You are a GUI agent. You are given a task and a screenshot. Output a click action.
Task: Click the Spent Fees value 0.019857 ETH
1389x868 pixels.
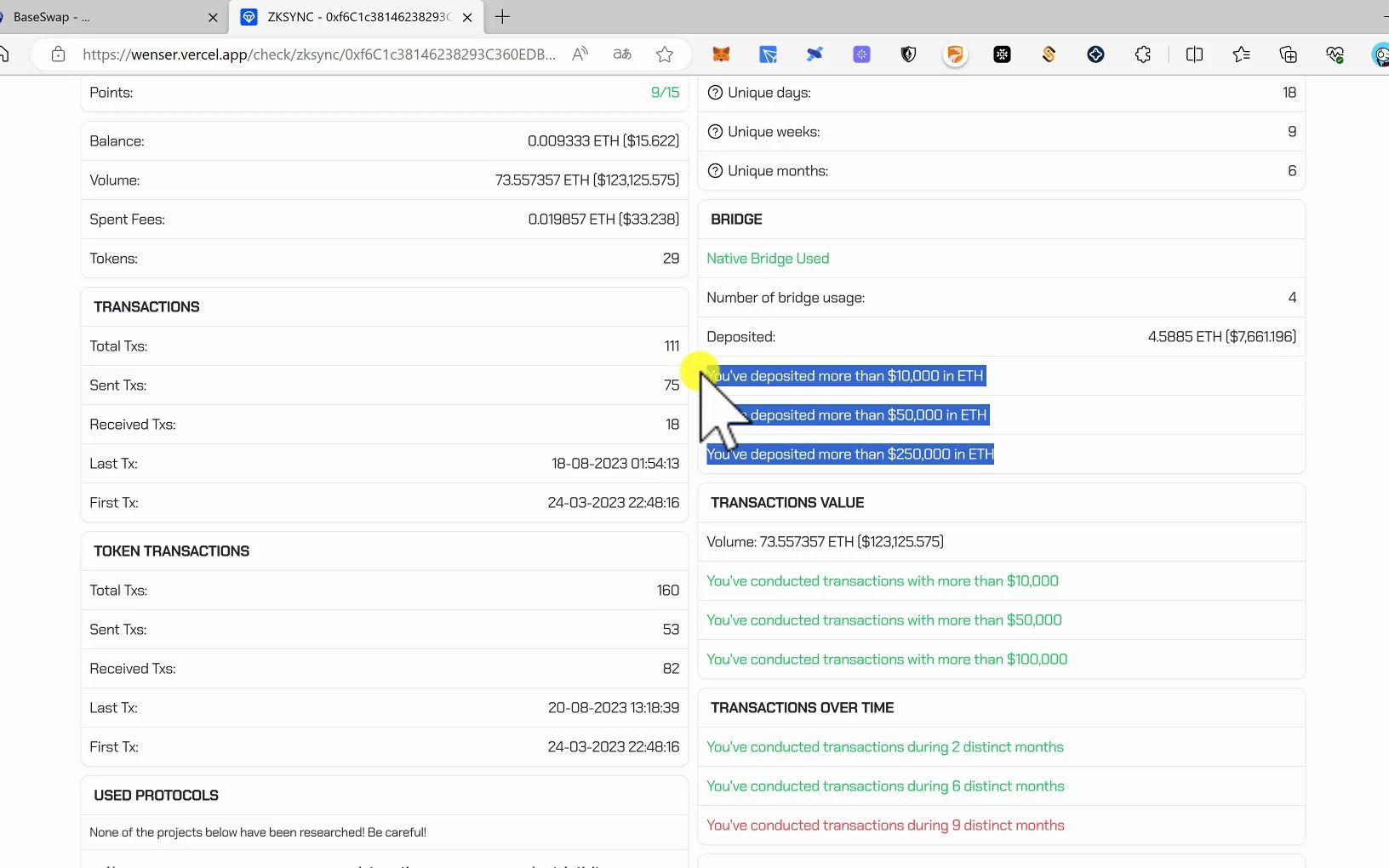pos(603,220)
